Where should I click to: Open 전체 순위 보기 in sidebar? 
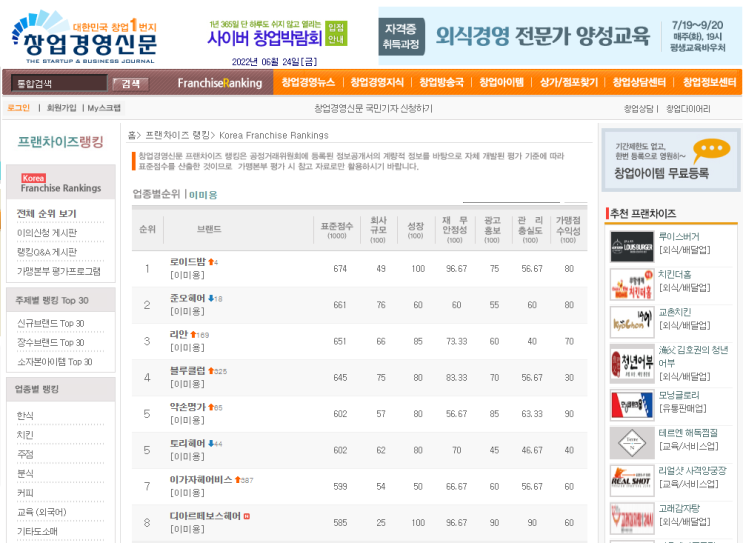[46, 214]
